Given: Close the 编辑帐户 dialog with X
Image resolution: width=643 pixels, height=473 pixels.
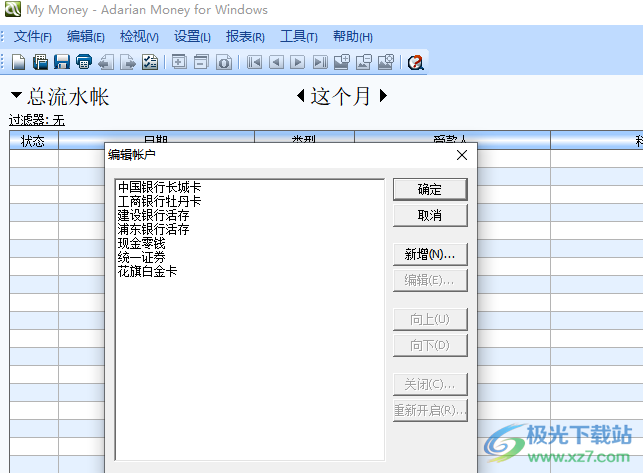Looking at the screenshot, I should (462, 155).
